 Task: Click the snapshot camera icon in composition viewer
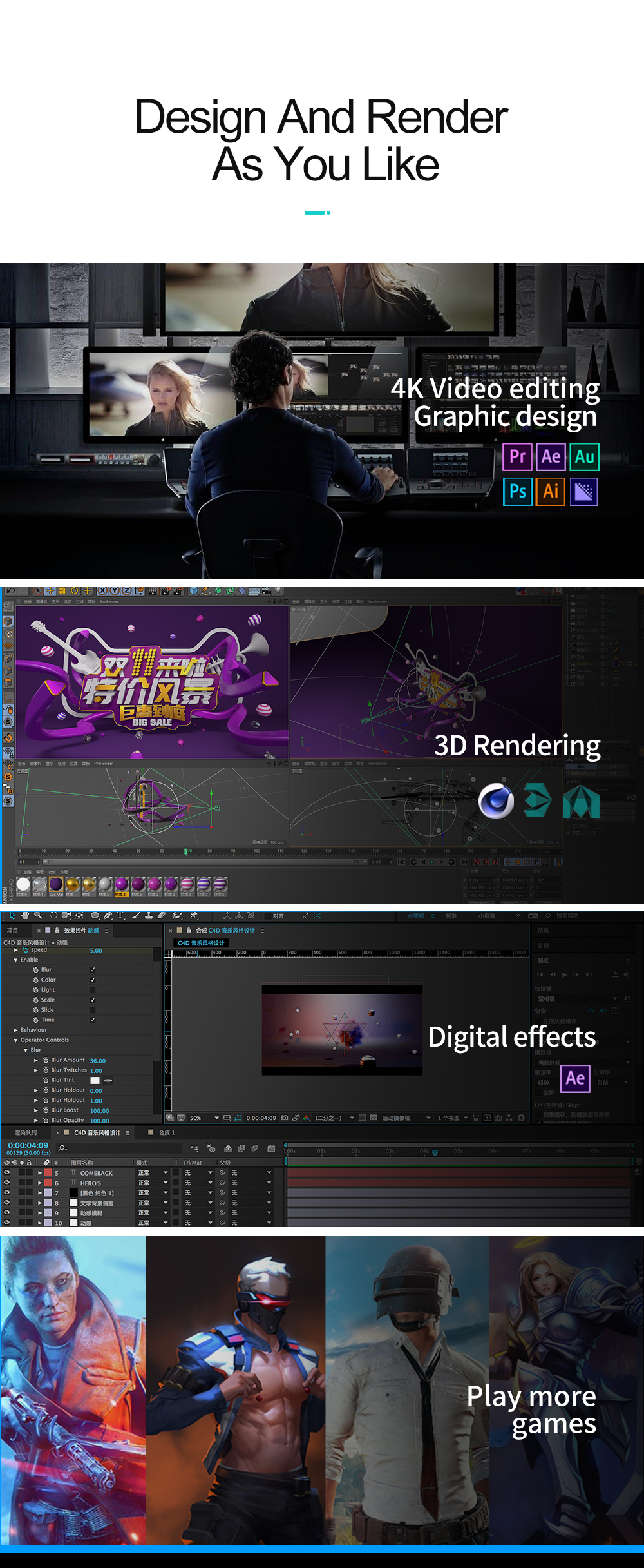point(284,1118)
